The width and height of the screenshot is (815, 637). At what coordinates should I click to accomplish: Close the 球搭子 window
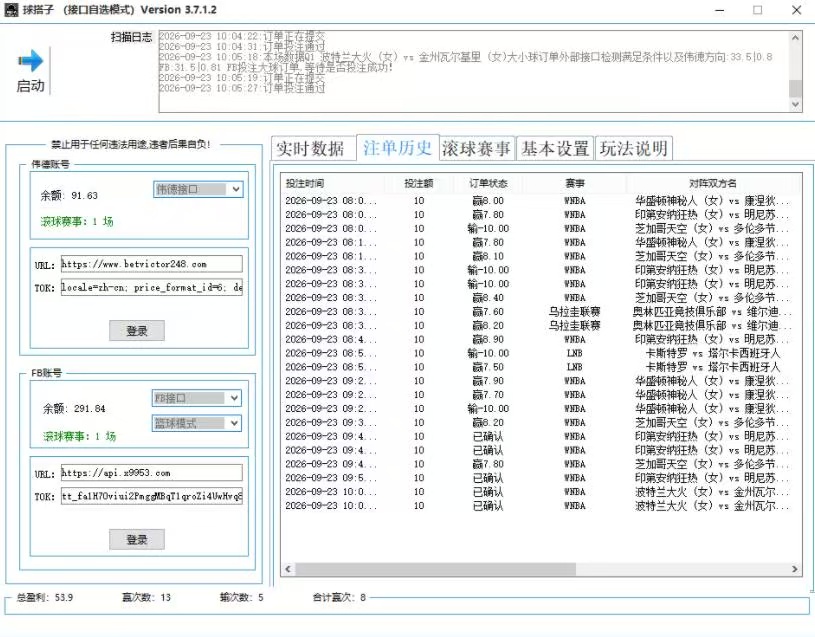(x=796, y=10)
